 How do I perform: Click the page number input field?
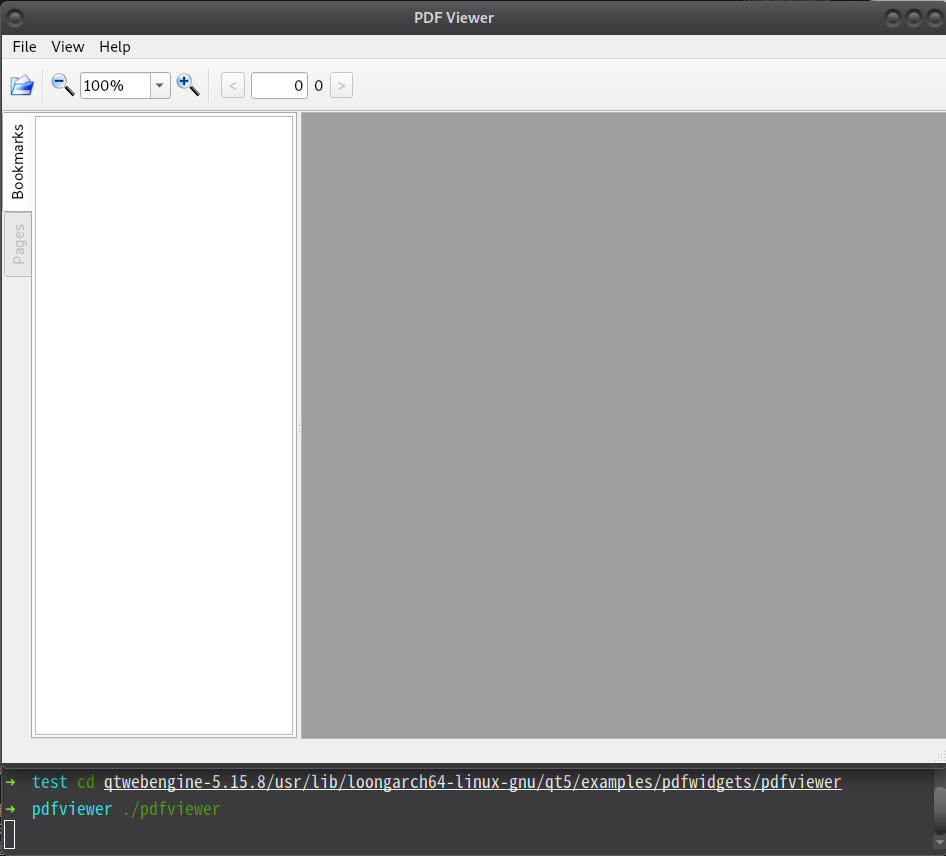tap(279, 86)
